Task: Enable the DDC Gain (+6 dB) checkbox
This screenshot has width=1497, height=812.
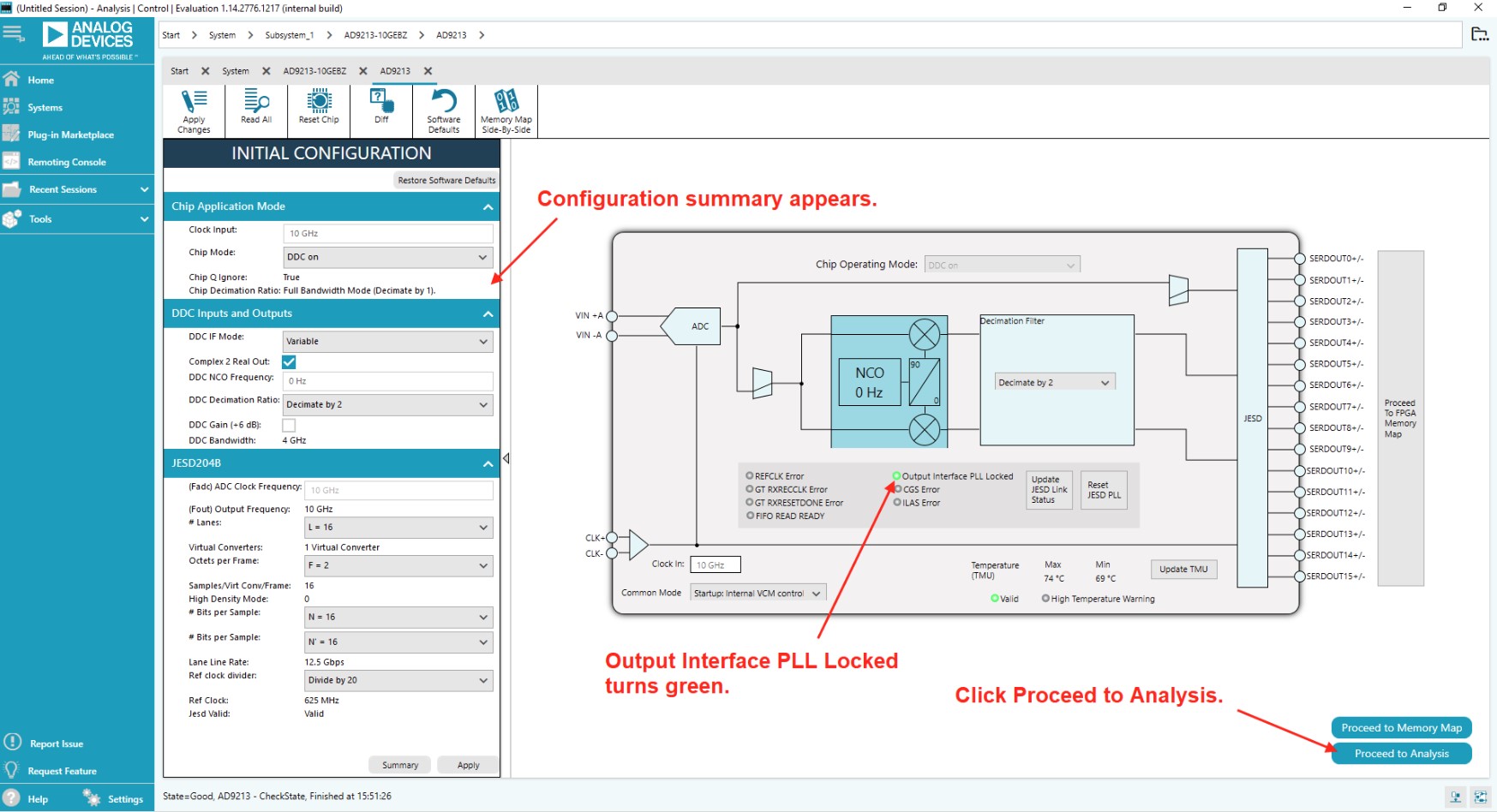Action: click(289, 424)
